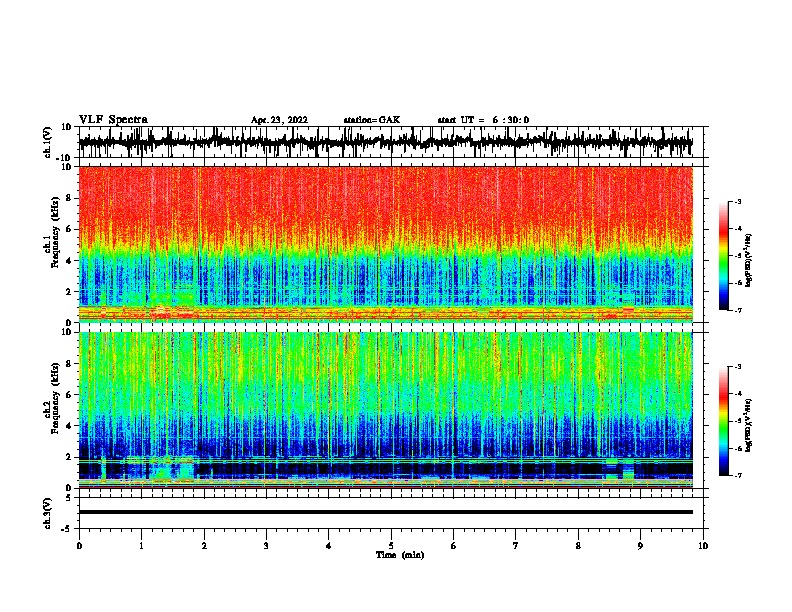Click the "-3" label on the ch.1 colorbar
This screenshot has width=792, height=612.
pos(738,202)
